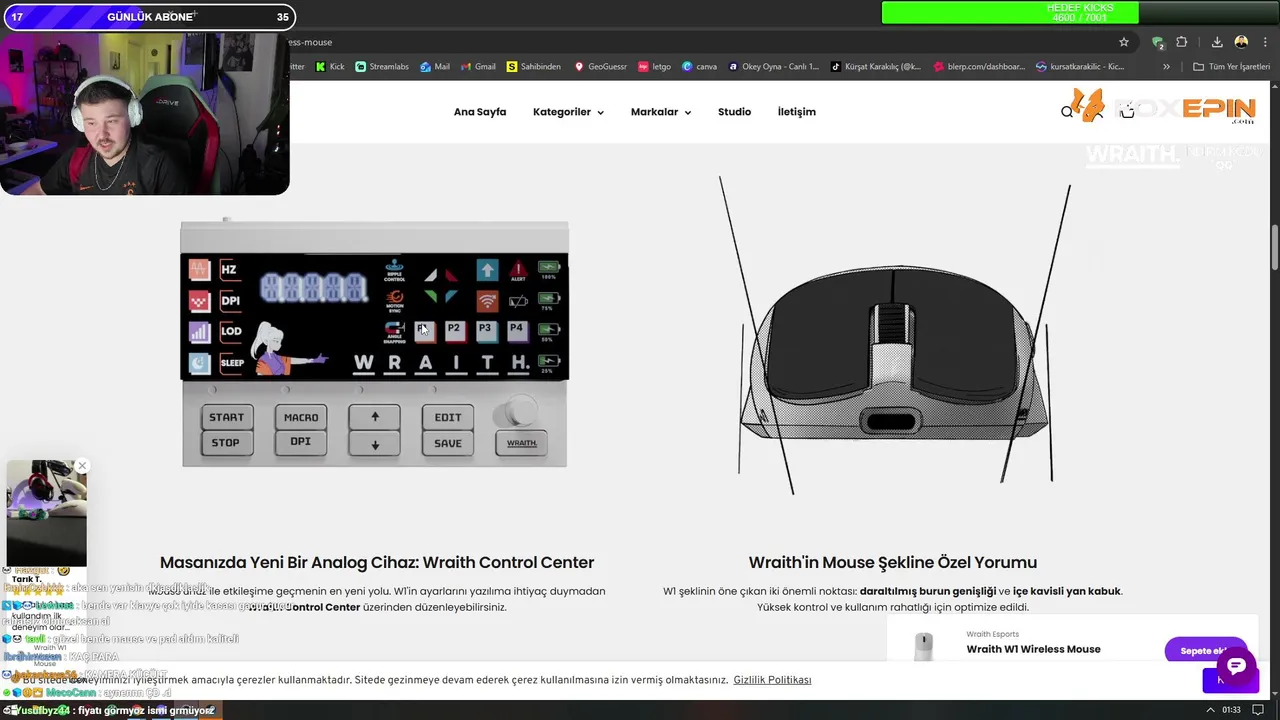This screenshot has height=720, width=1280.
Task: Open the İletişim menu item
Action: [x=797, y=112]
